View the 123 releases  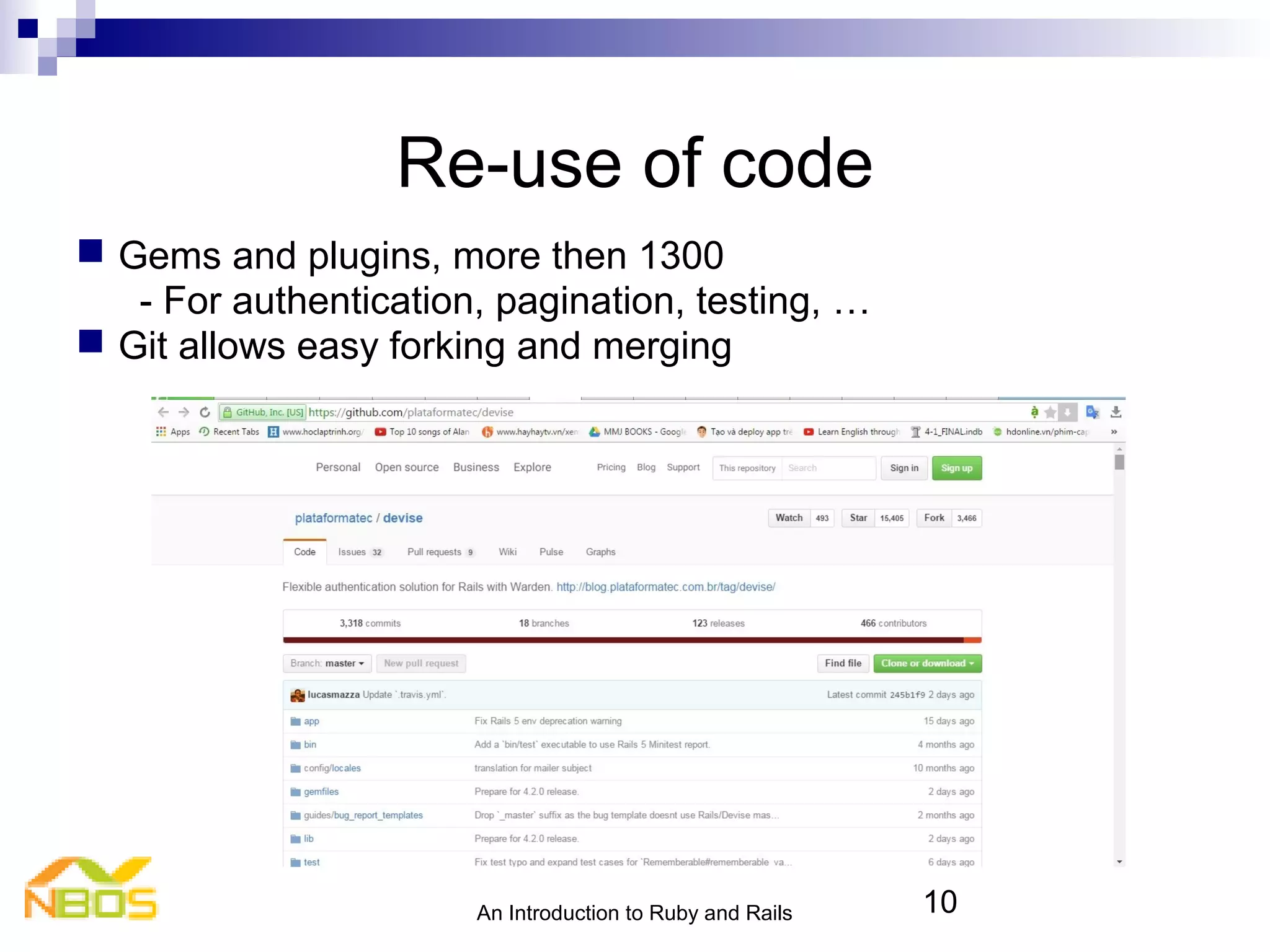(718, 624)
